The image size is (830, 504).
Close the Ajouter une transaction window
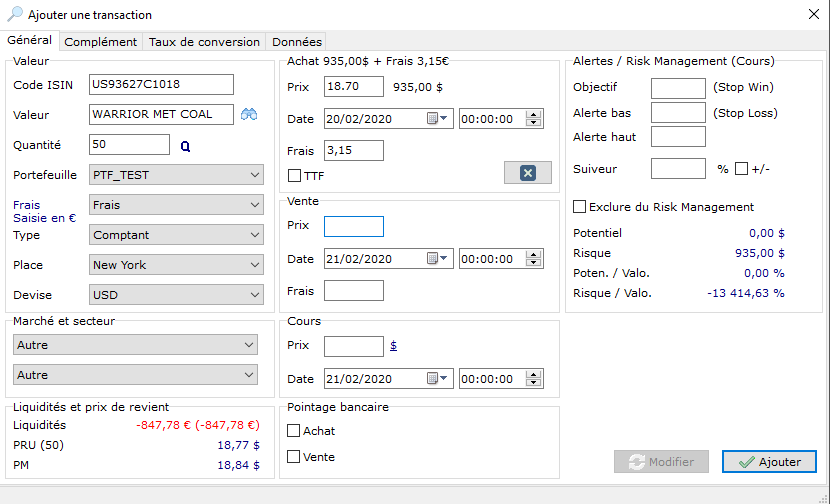[x=814, y=14]
